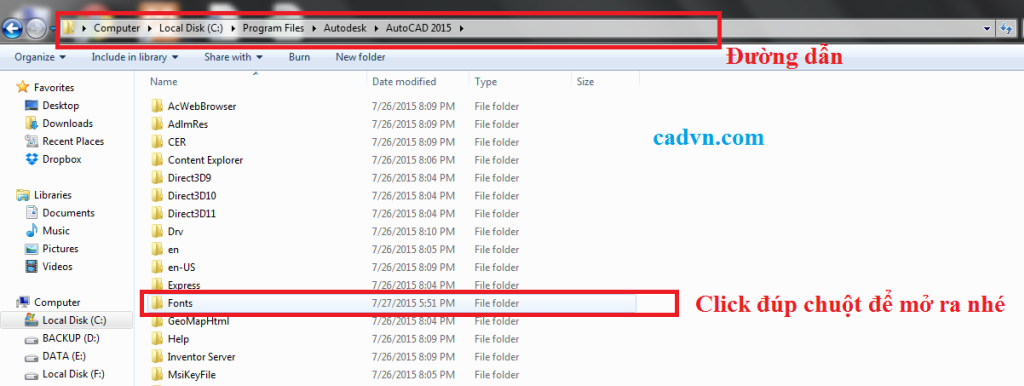1024x386 pixels.
Task: Select Documents in the navigation pane
Action: (x=69, y=213)
